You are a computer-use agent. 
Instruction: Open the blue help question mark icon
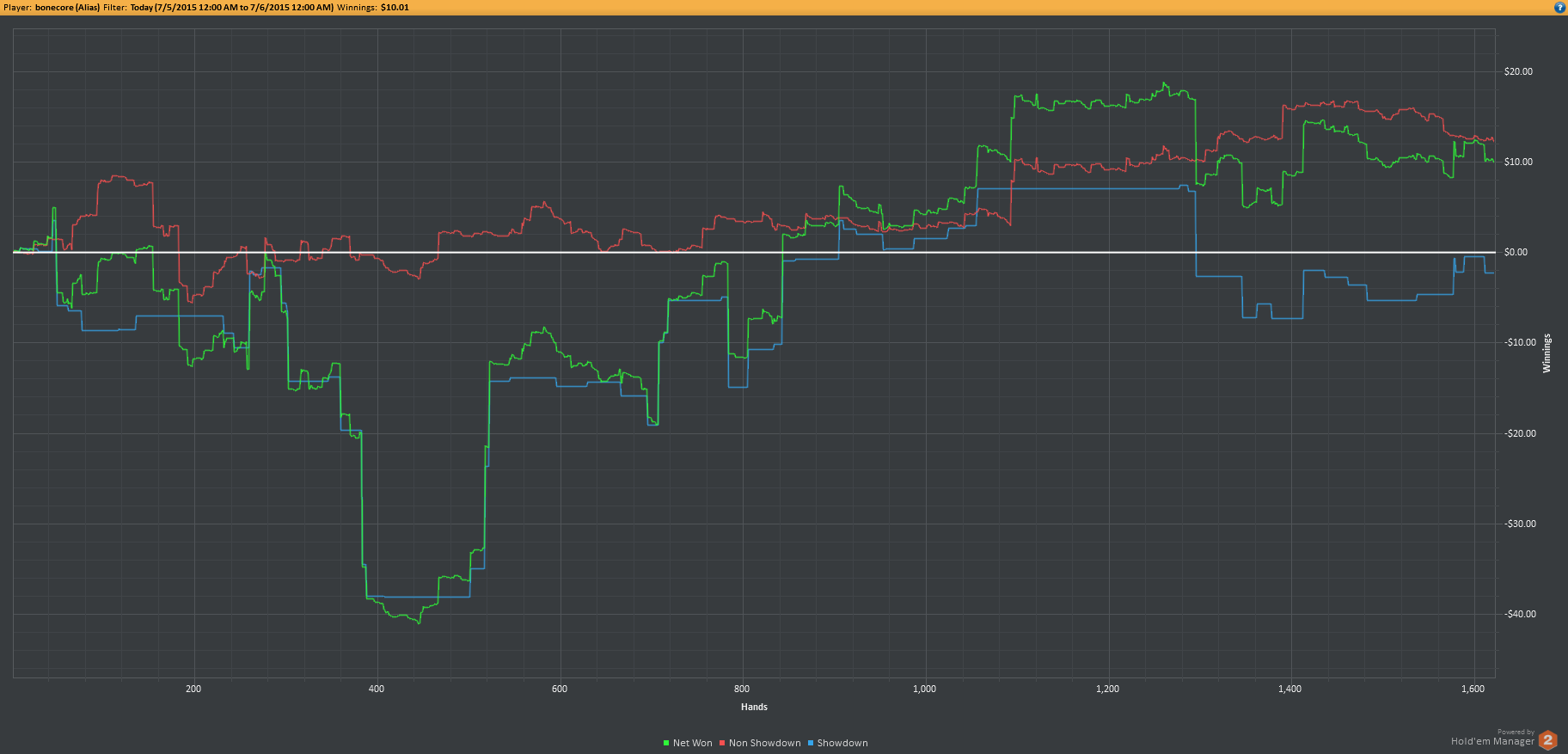[x=1559, y=8]
